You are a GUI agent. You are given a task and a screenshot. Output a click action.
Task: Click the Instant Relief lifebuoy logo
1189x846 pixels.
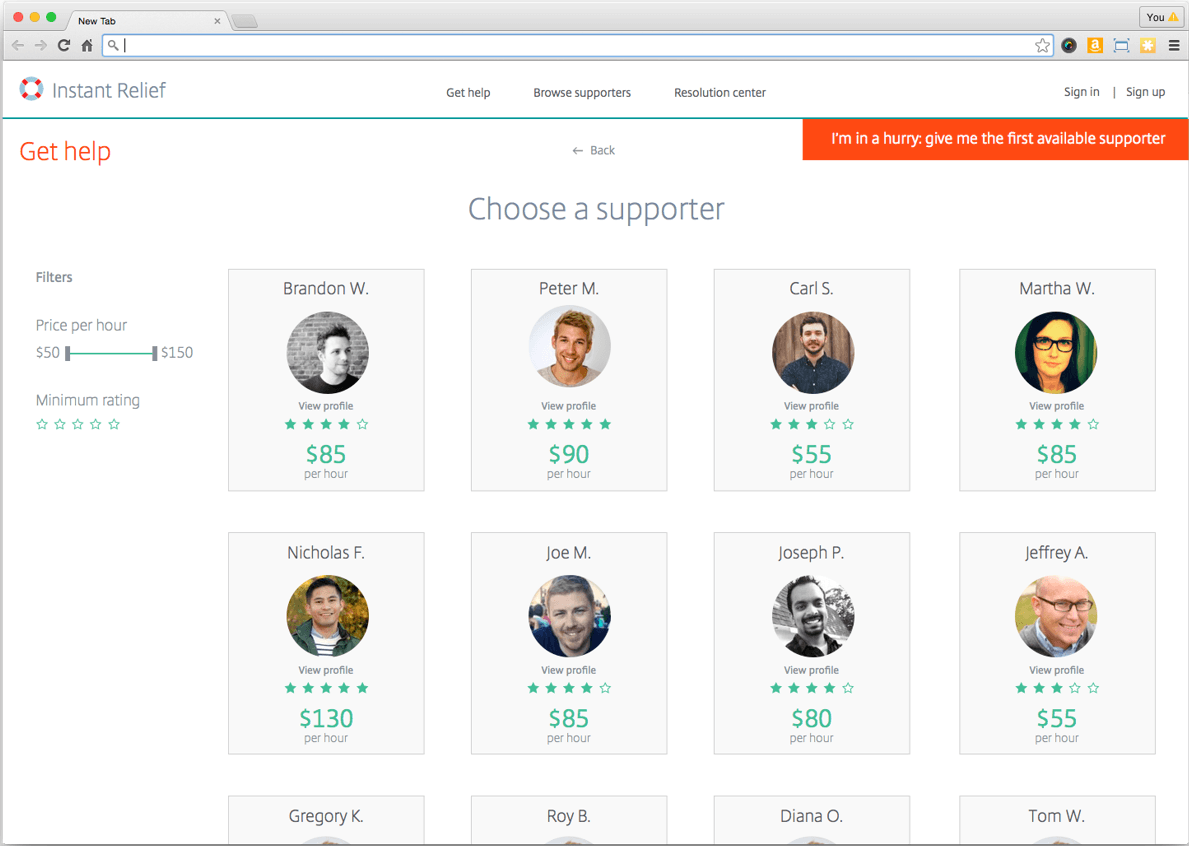click(x=31, y=90)
